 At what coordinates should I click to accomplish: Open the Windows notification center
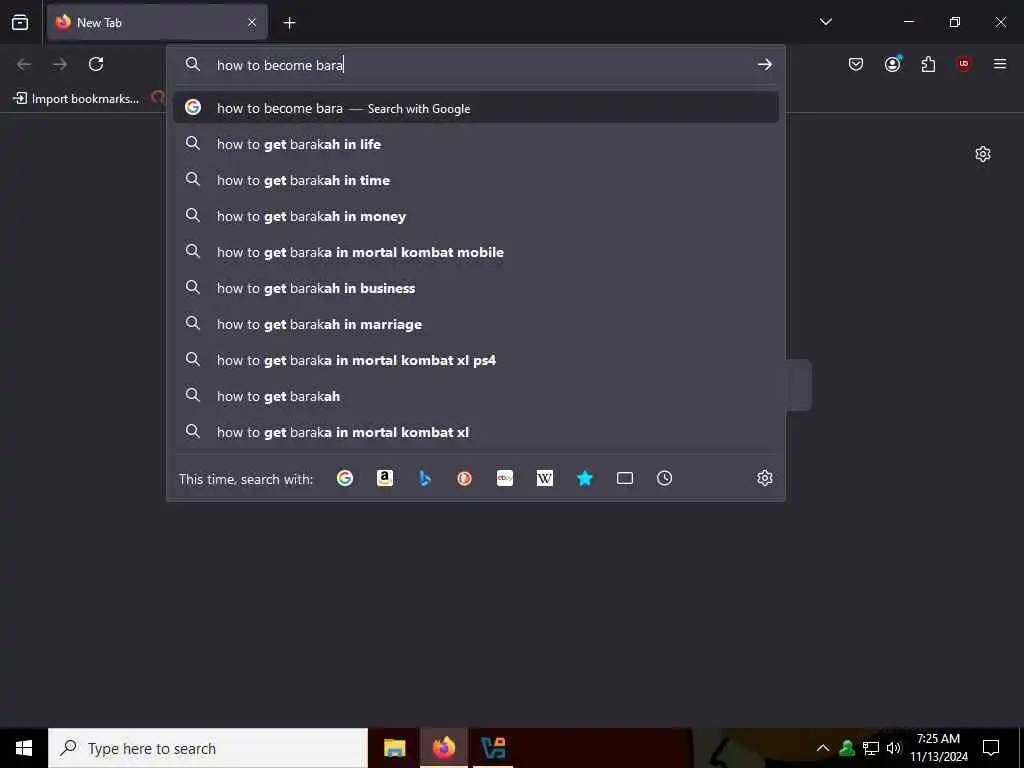[991, 748]
